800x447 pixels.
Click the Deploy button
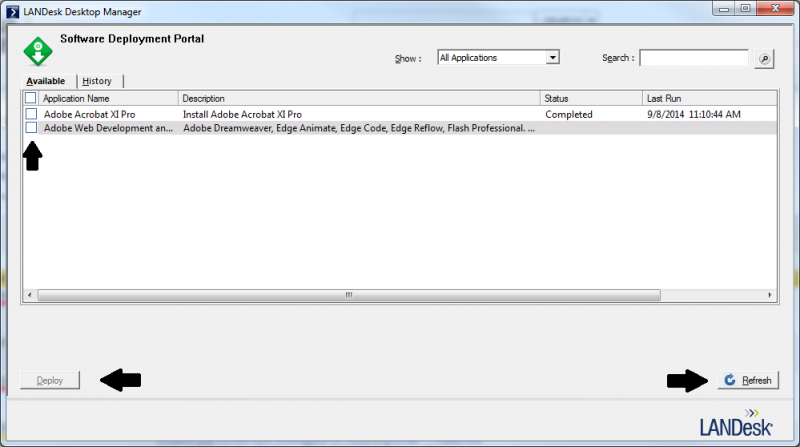click(x=50, y=380)
